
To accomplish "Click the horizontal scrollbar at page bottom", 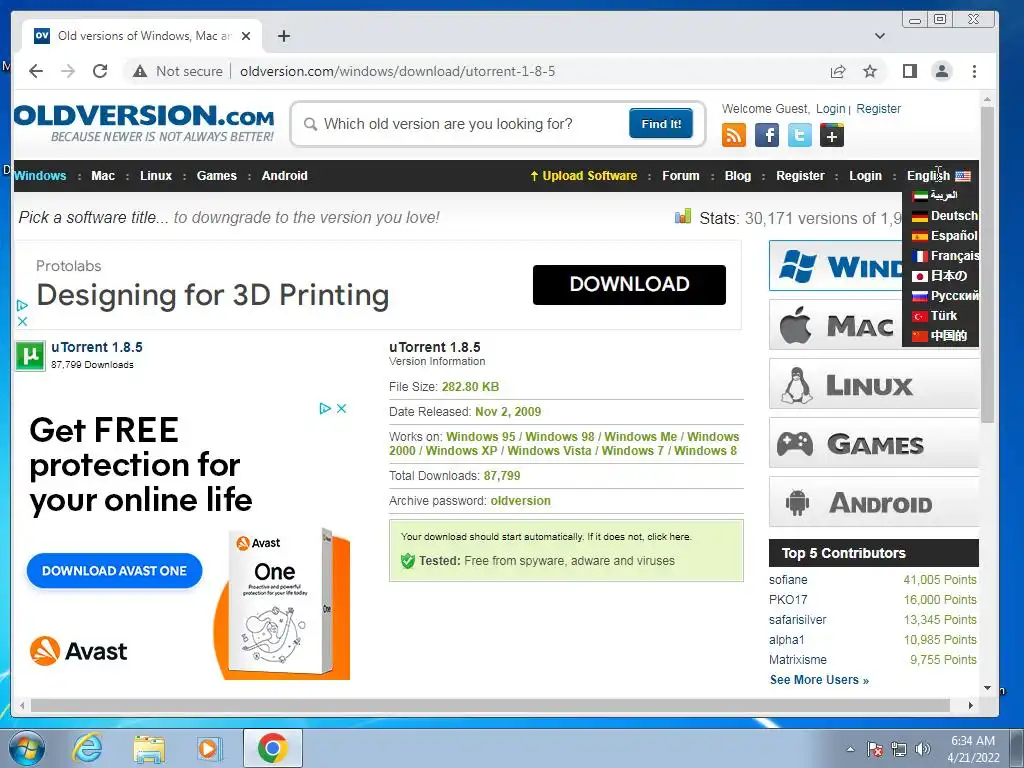I will coord(490,705).
